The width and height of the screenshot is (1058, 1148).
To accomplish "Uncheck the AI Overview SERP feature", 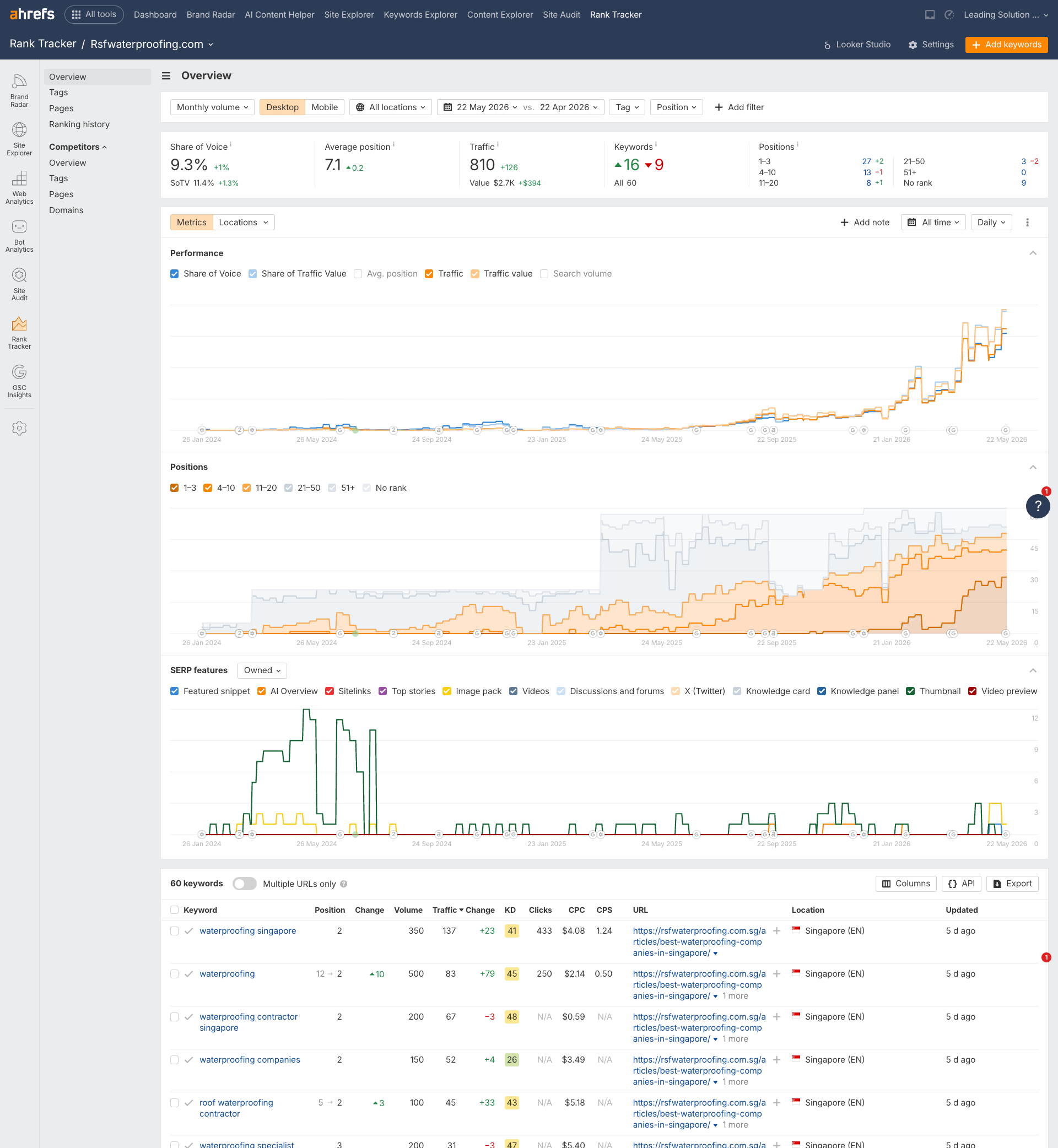I will pyautogui.click(x=261, y=691).
